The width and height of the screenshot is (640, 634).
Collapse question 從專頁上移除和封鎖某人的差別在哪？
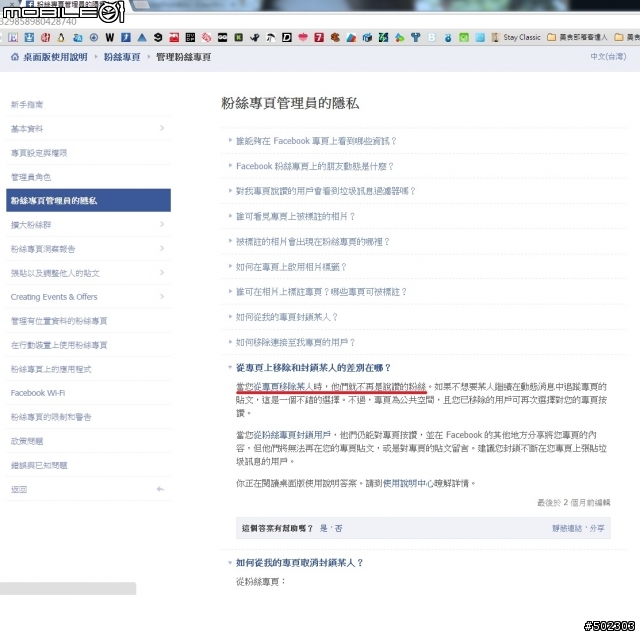(313, 368)
